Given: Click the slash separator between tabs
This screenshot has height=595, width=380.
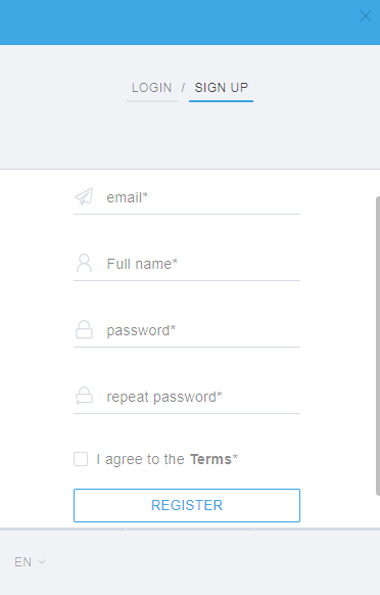Looking at the screenshot, I should click(183, 88).
